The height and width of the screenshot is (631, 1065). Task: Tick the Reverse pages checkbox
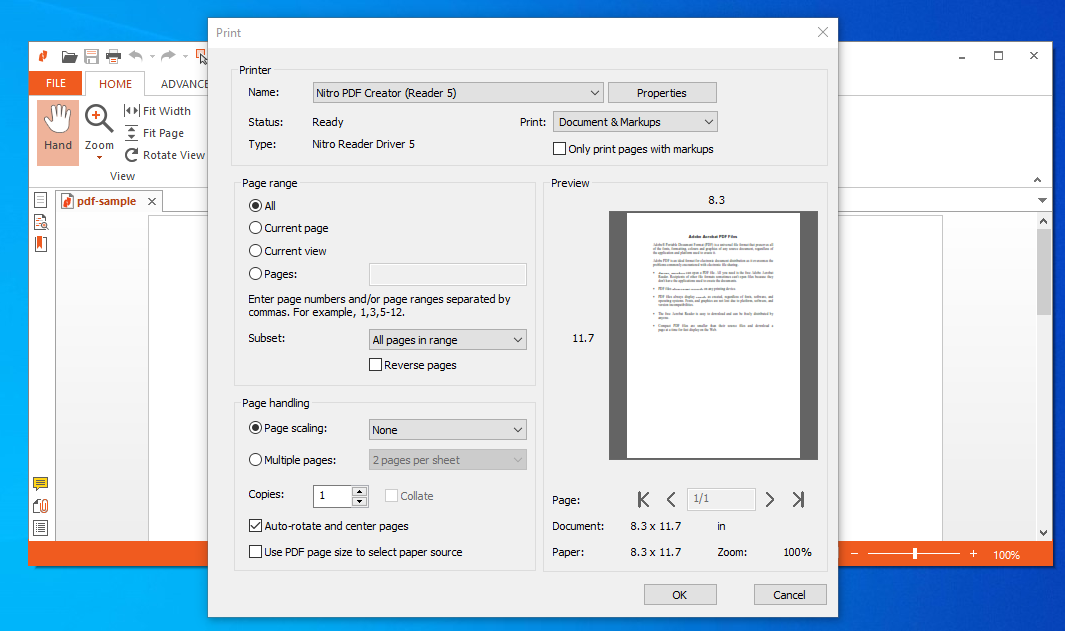pos(375,365)
